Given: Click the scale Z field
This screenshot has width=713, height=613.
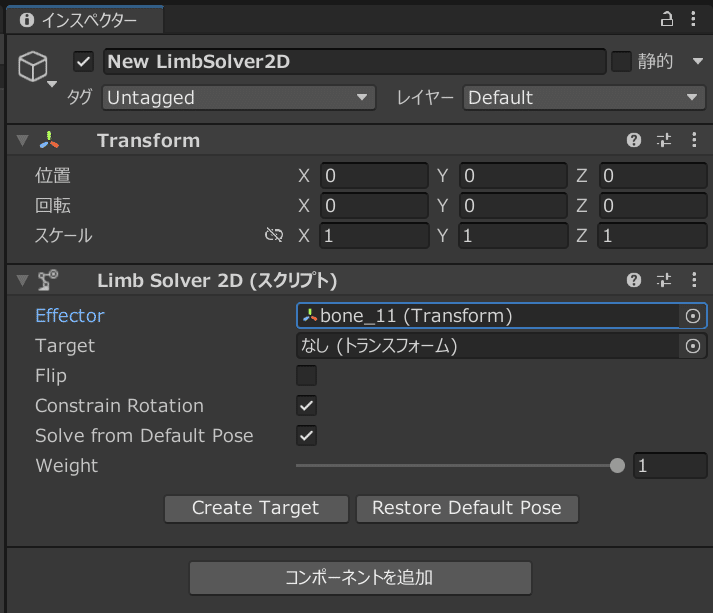Looking at the screenshot, I should [x=653, y=236].
